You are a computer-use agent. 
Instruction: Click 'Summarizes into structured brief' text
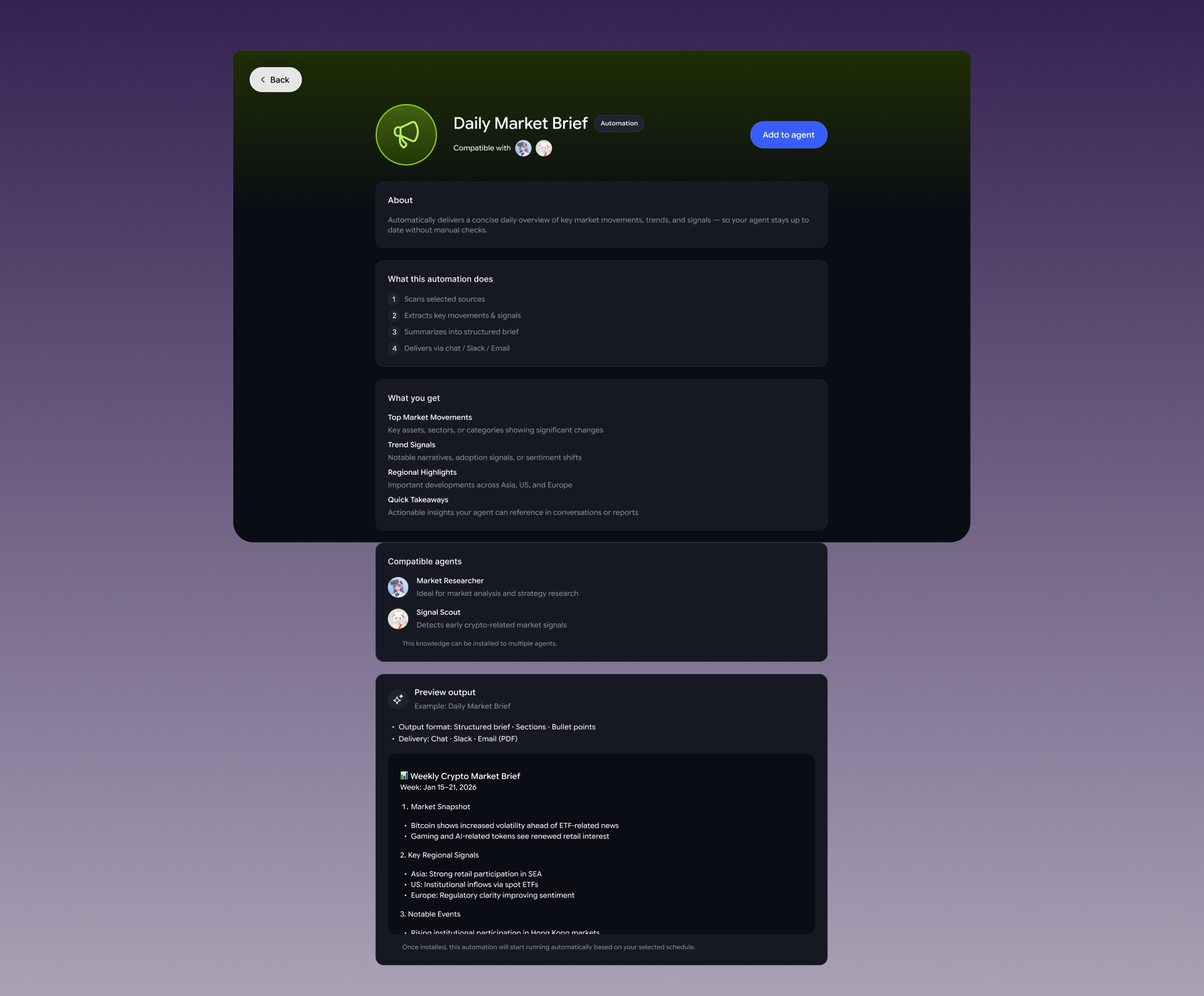tap(461, 332)
